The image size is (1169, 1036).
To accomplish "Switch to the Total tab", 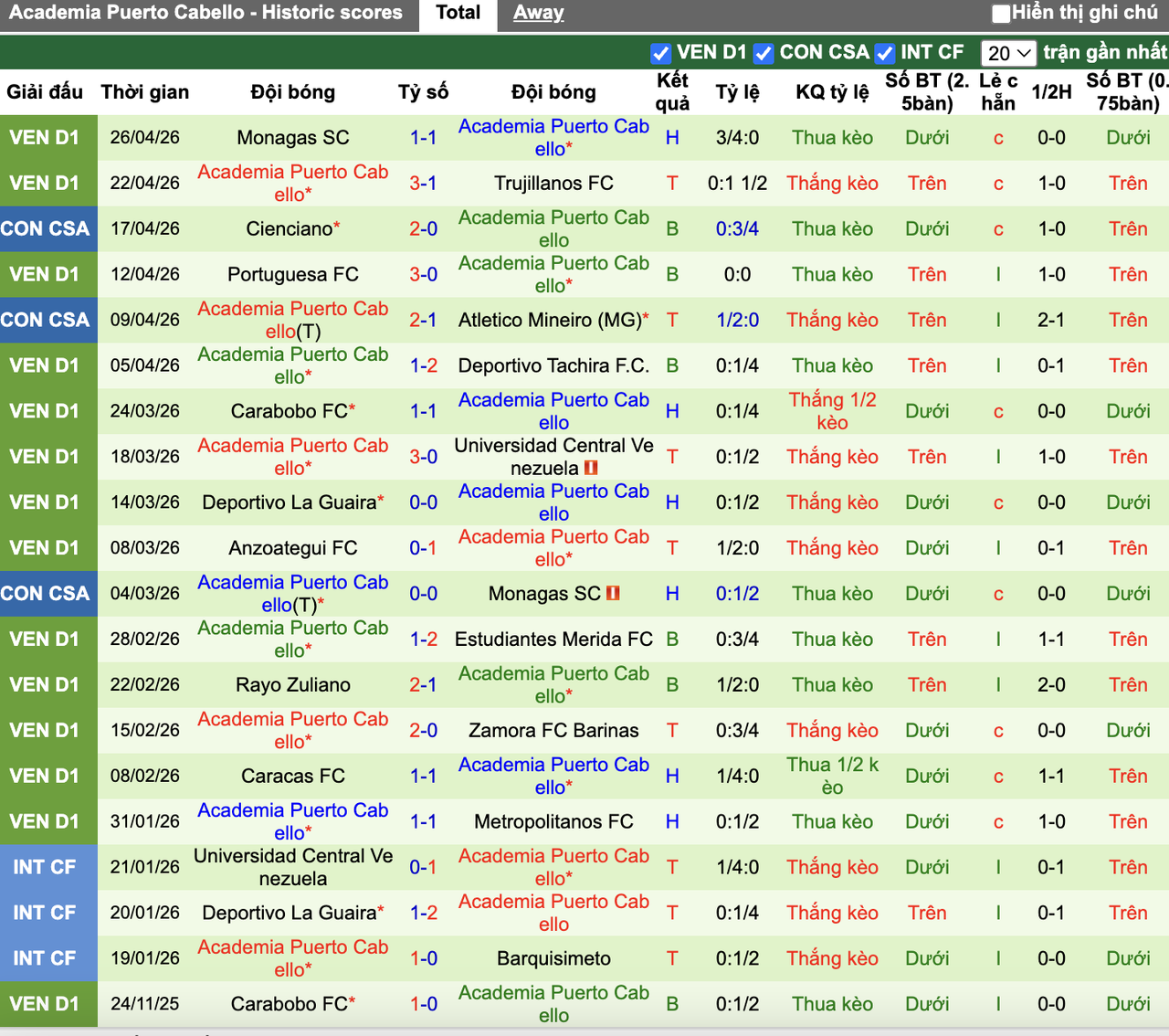I will (458, 13).
